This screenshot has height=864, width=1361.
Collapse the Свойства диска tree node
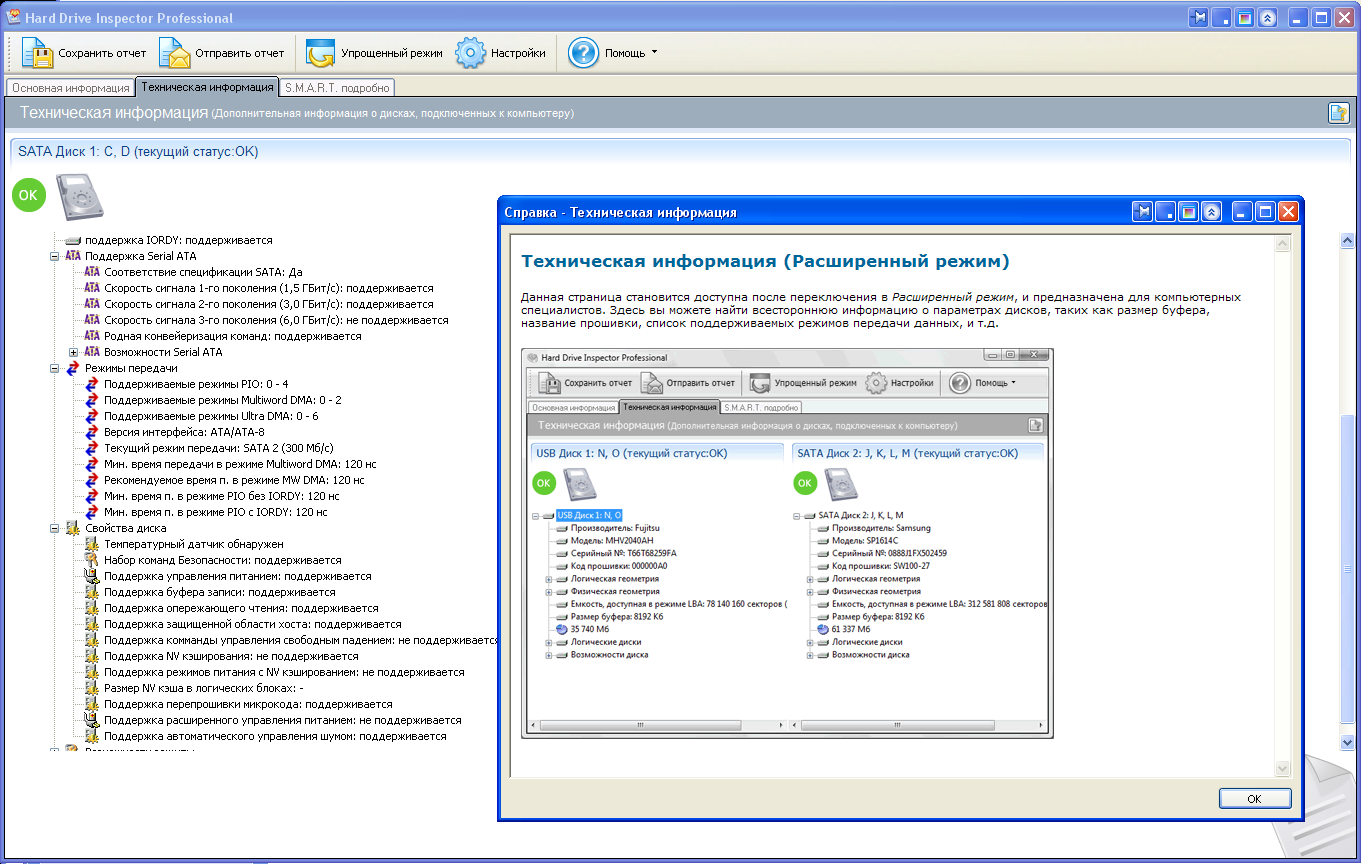[55, 528]
